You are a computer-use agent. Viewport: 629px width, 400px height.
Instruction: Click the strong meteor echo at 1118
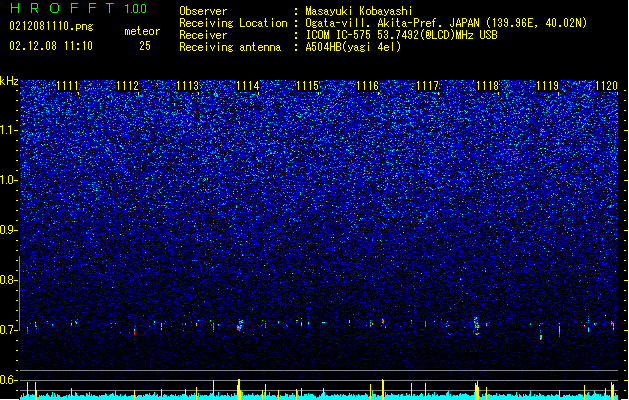476,326
